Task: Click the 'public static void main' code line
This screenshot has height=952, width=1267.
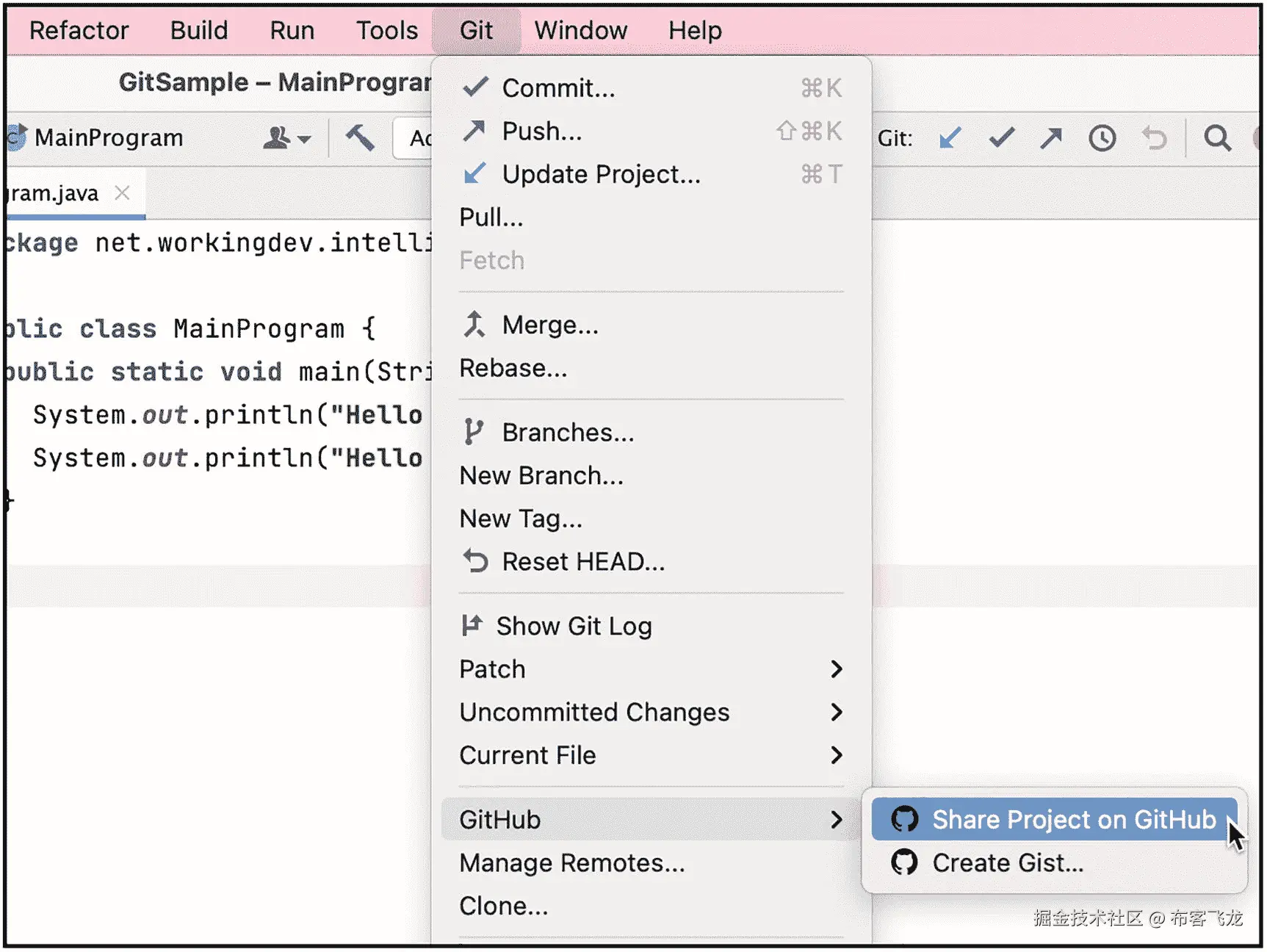Action: (219, 372)
